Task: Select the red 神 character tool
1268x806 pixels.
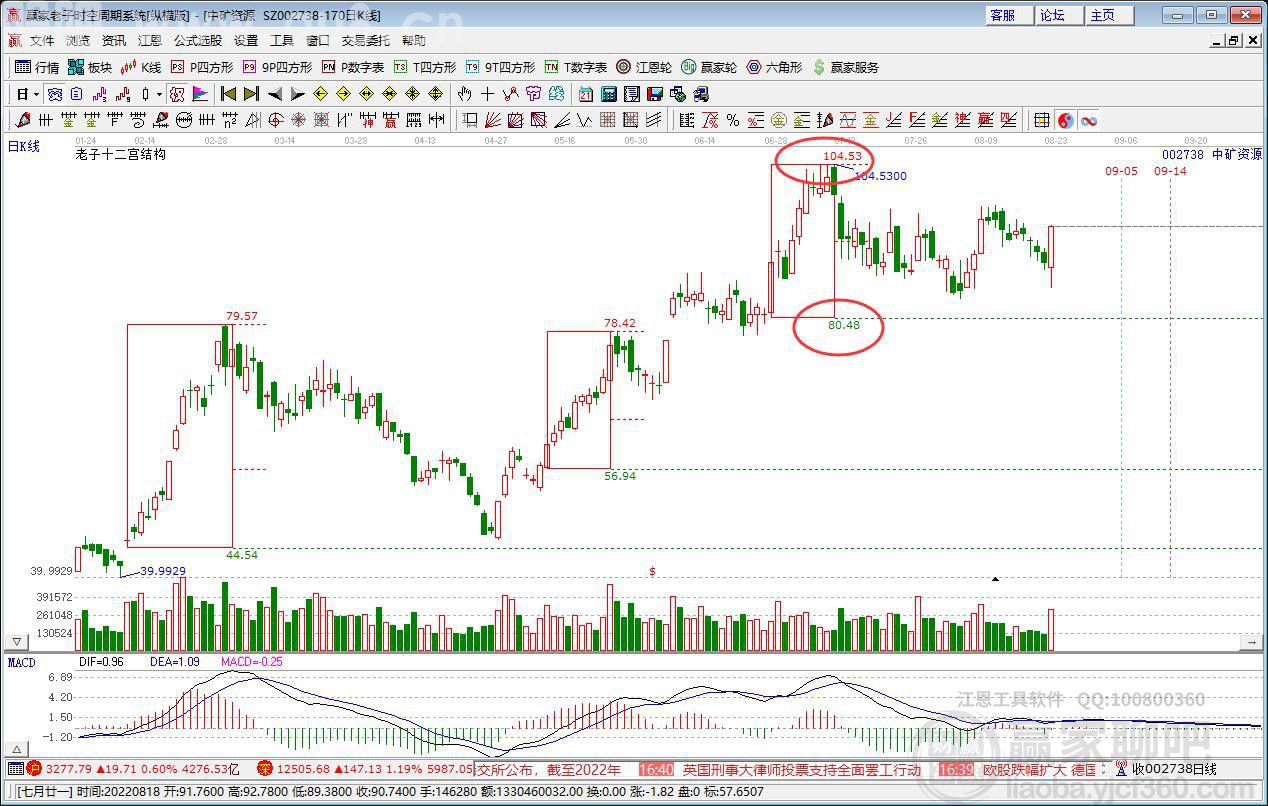Action: click(370, 120)
